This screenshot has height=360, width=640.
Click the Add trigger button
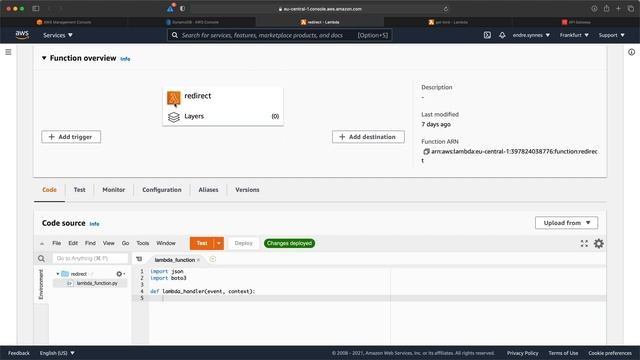click(71, 137)
